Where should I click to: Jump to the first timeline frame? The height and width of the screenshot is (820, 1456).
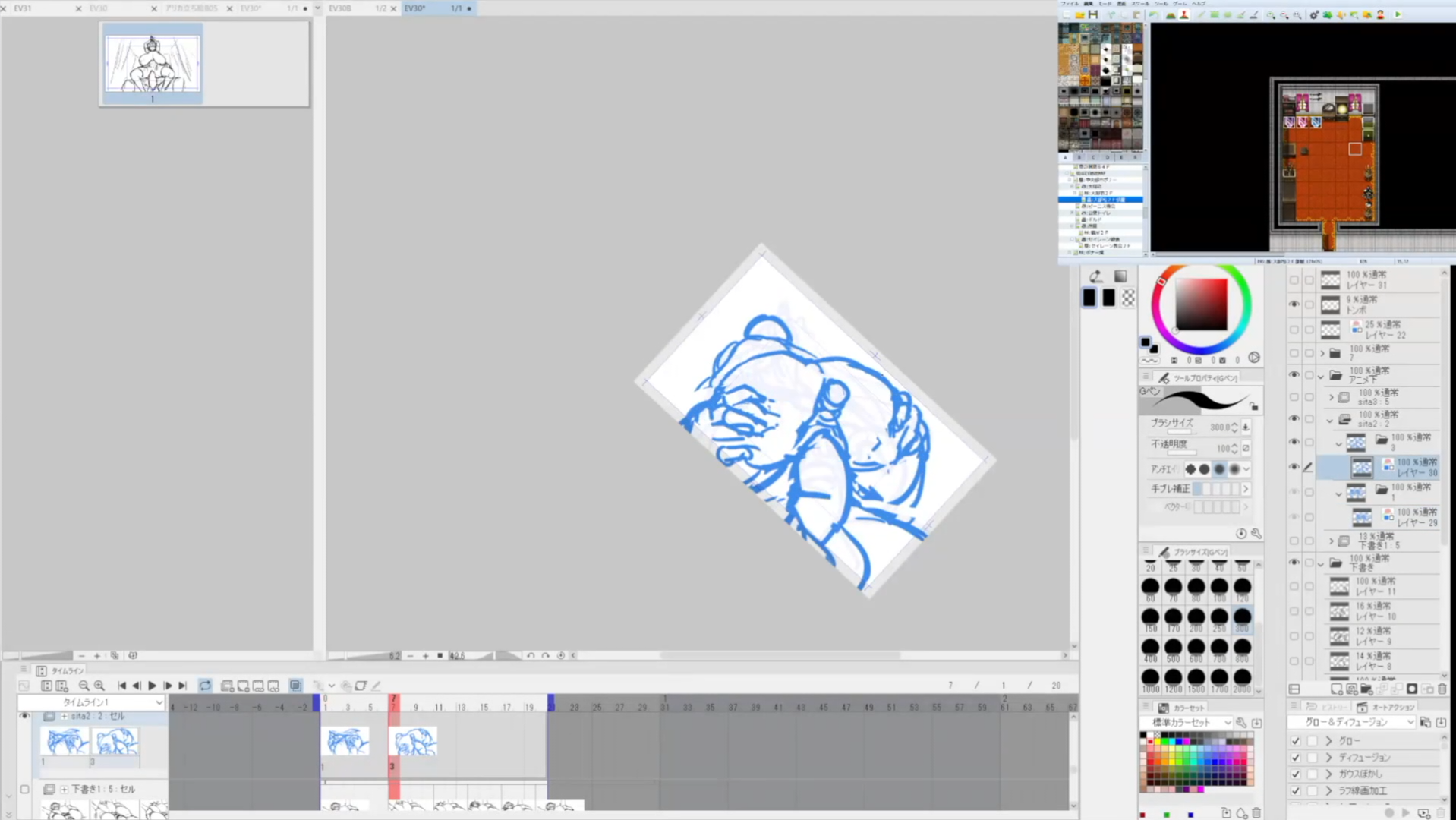pyautogui.click(x=121, y=686)
